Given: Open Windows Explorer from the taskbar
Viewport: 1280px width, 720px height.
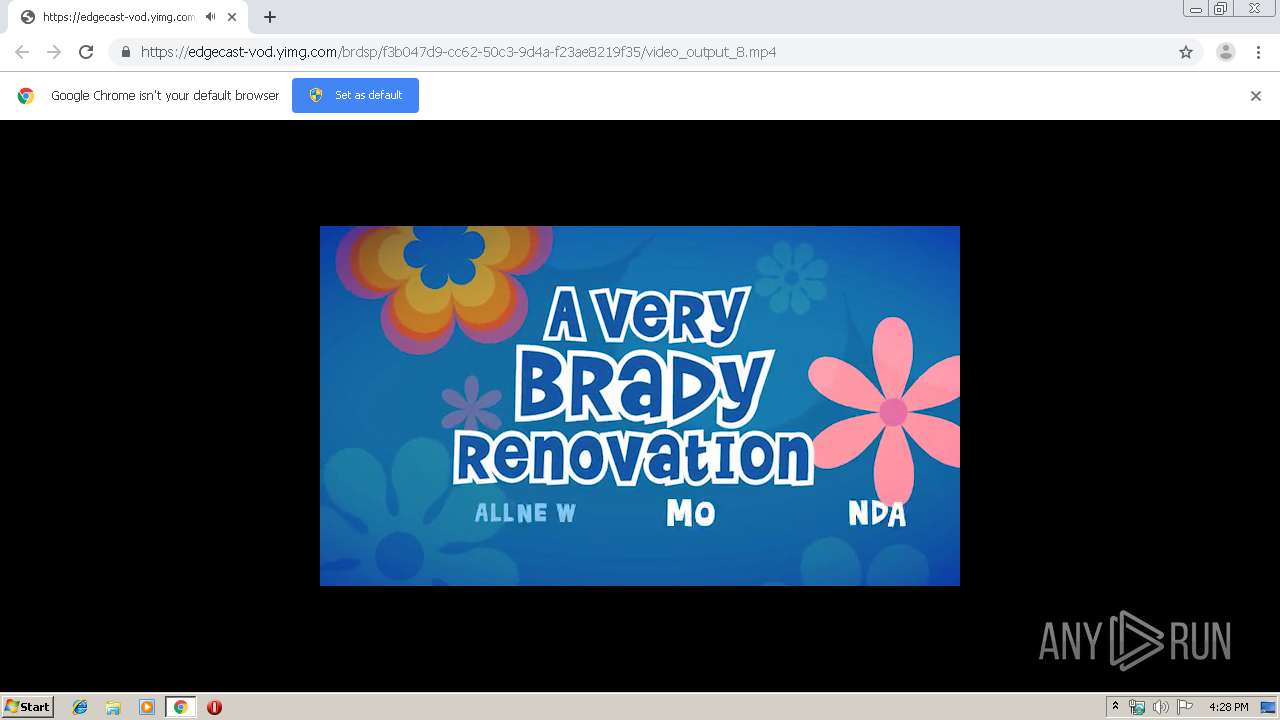Looking at the screenshot, I should (x=113, y=707).
